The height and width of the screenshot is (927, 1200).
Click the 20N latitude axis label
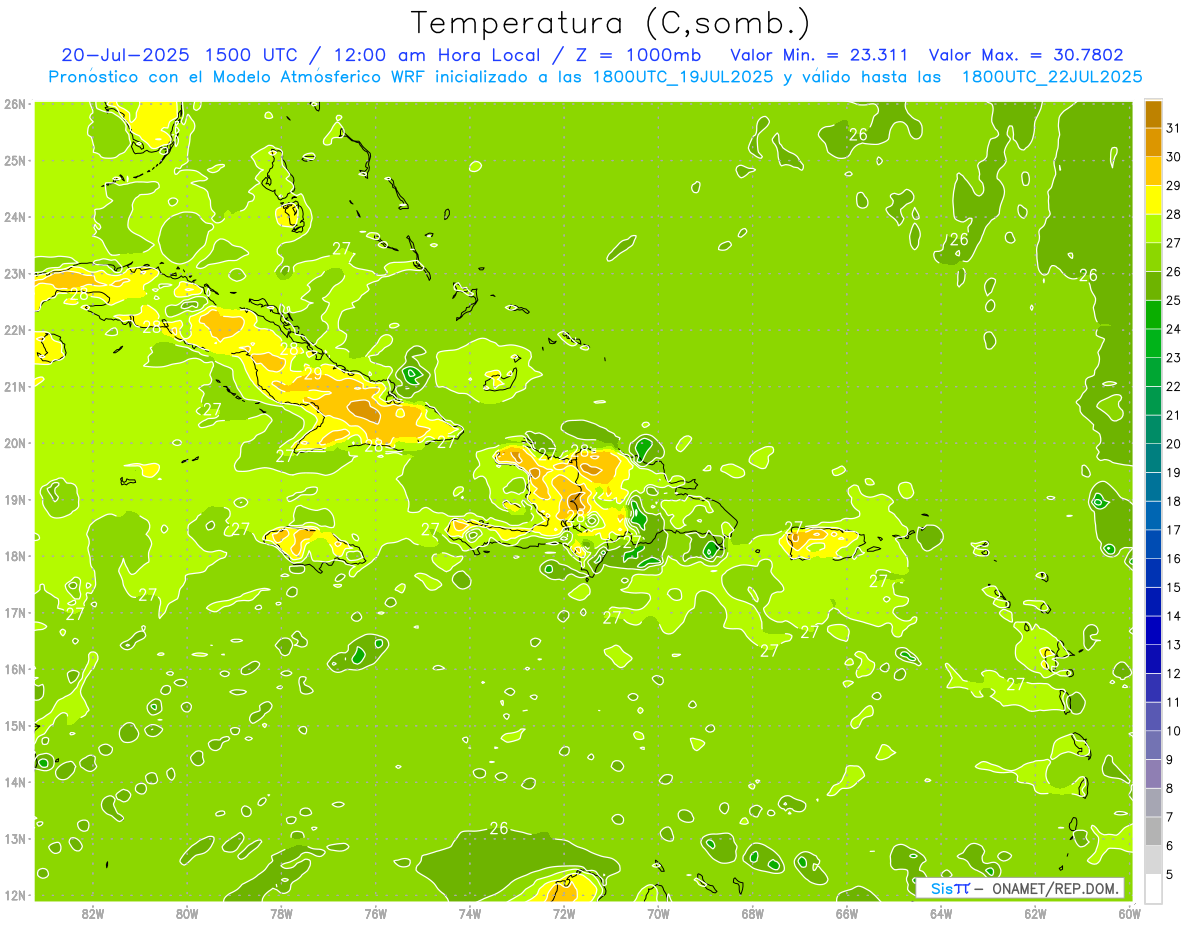(x=15, y=442)
